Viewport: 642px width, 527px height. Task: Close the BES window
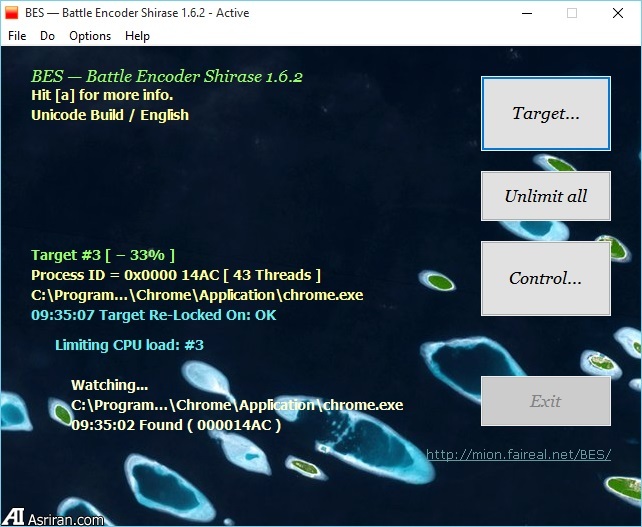pyautogui.click(x=618, y=13)
